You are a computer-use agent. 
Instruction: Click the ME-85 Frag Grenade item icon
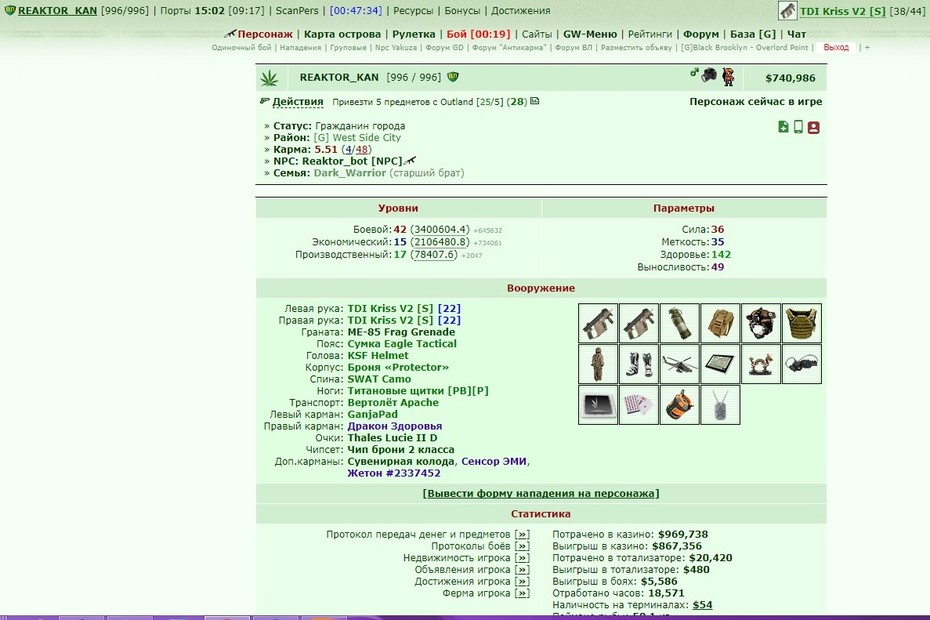point(679,323)
